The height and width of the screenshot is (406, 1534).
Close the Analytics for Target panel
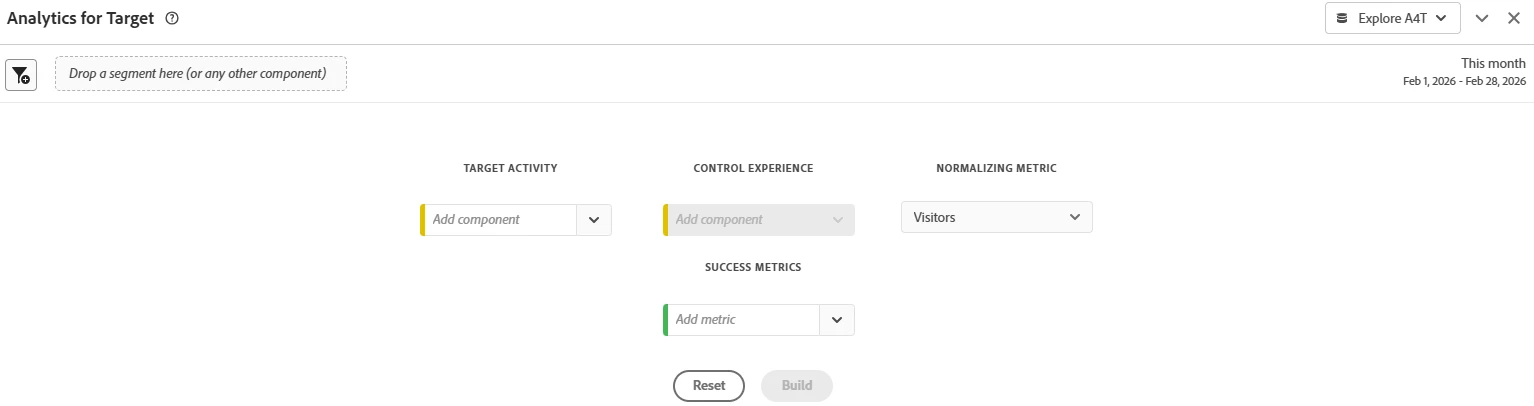coord(1513,18)
